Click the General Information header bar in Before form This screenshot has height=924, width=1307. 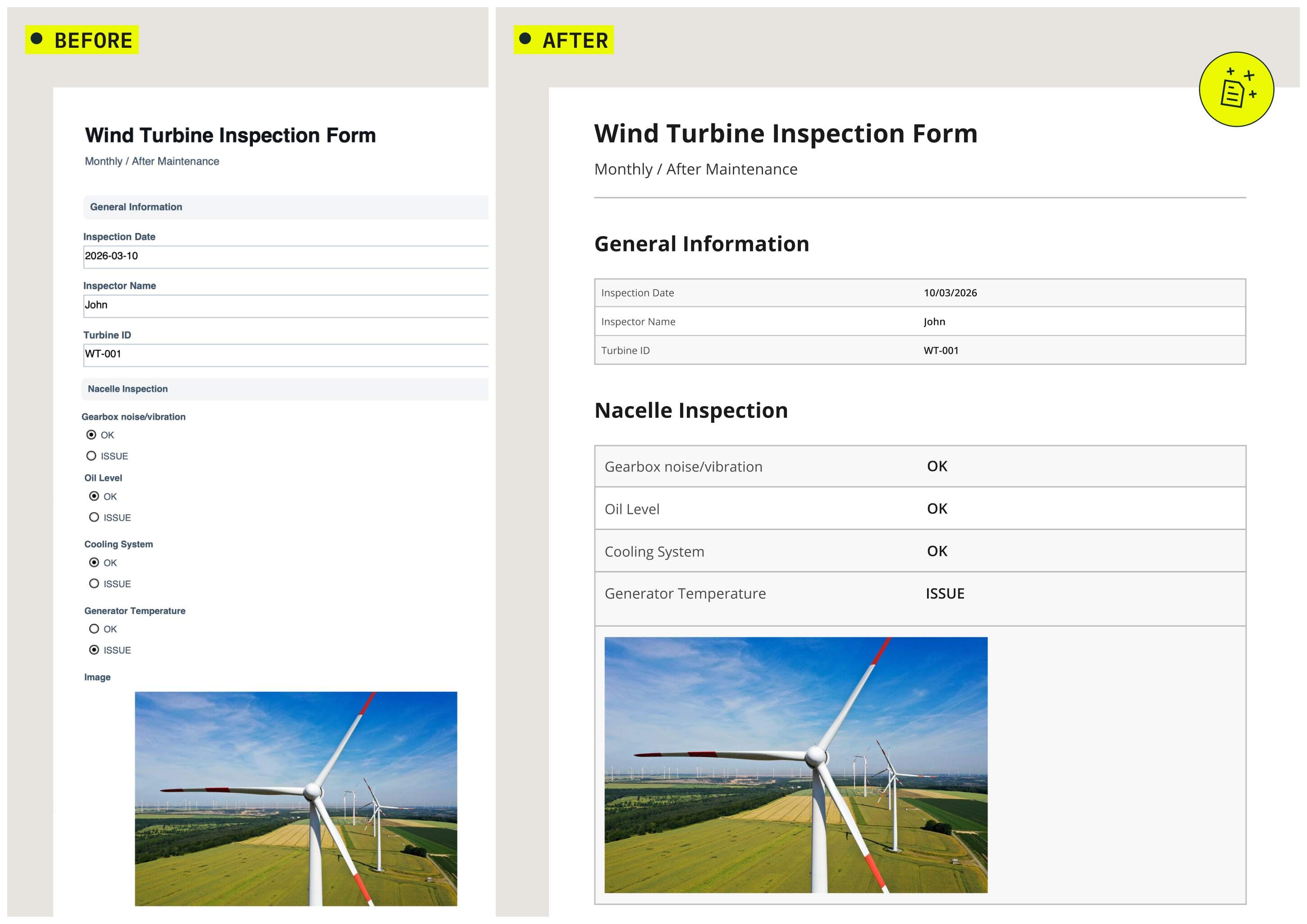[286, 207]
